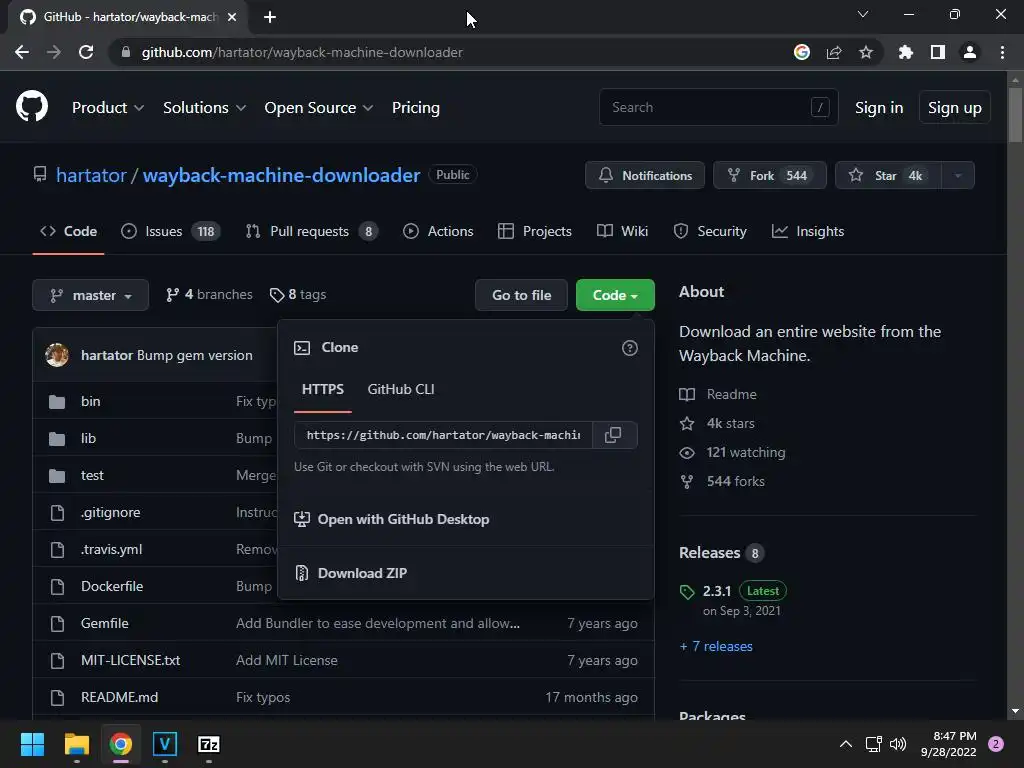Open the clone help question icon
The image size is (1024, 768).
[x=630, y=348]
